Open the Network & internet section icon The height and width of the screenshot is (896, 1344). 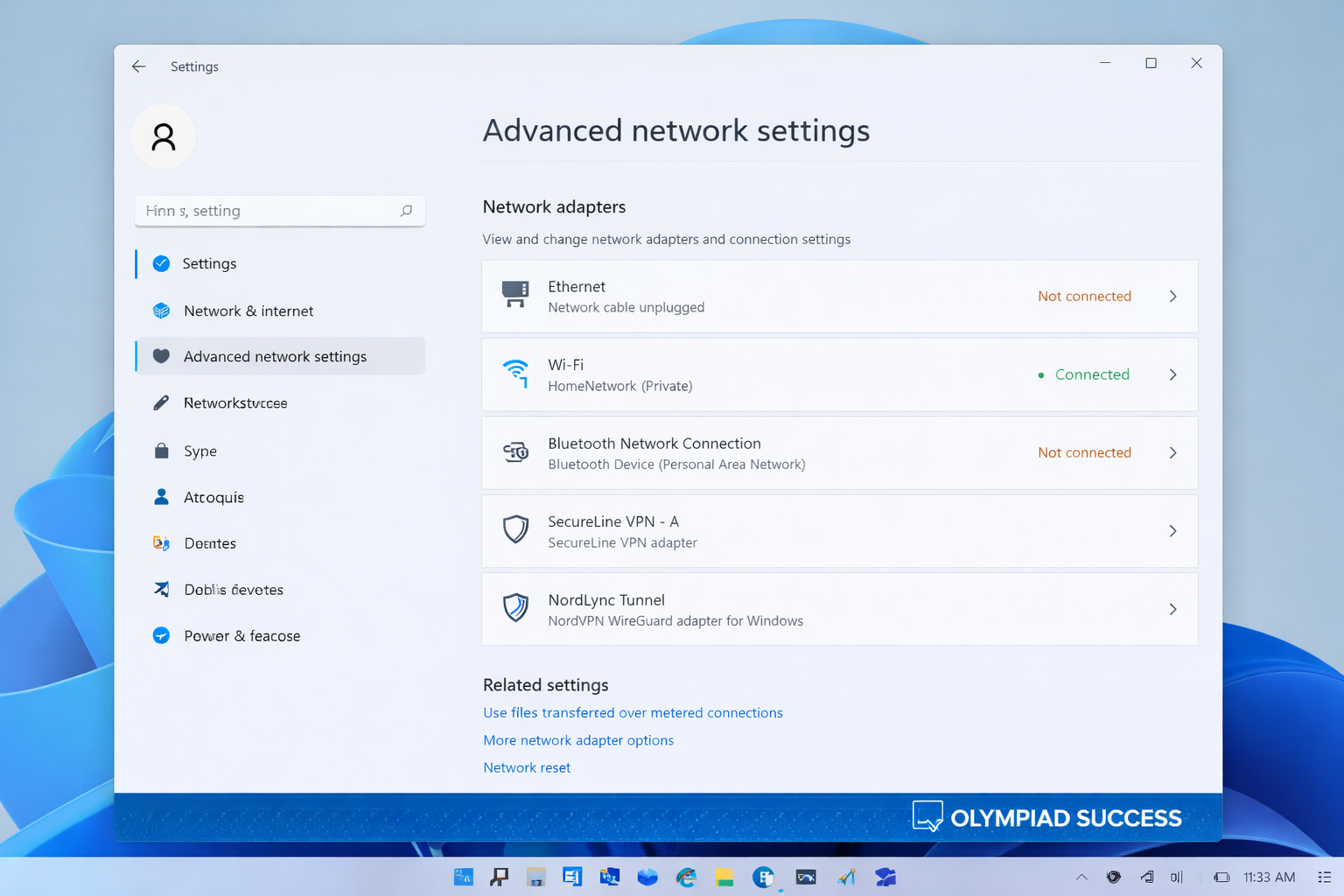tap(162, 311)
